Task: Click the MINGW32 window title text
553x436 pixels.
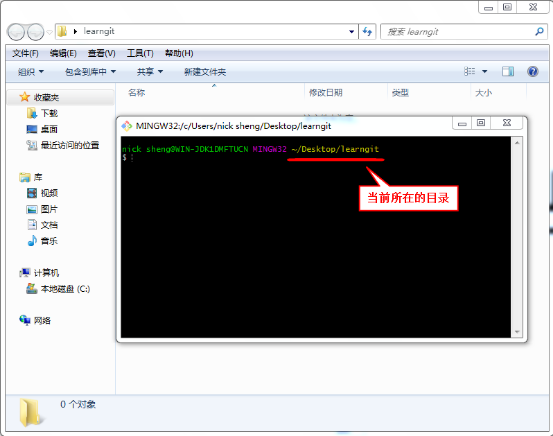Action: coord(233,126)
